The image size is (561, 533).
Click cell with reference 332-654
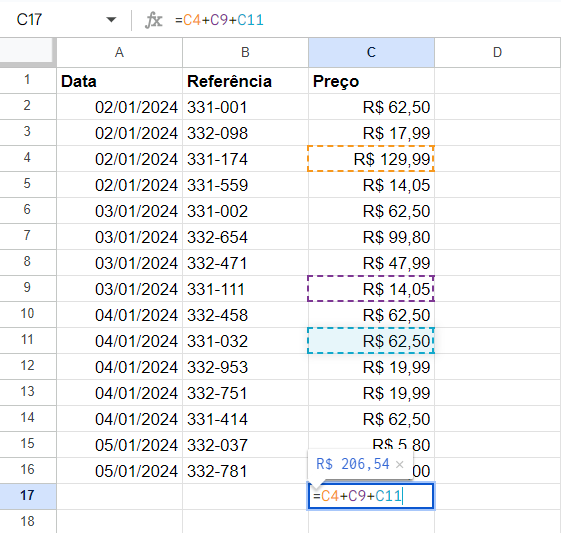[245, 237]
